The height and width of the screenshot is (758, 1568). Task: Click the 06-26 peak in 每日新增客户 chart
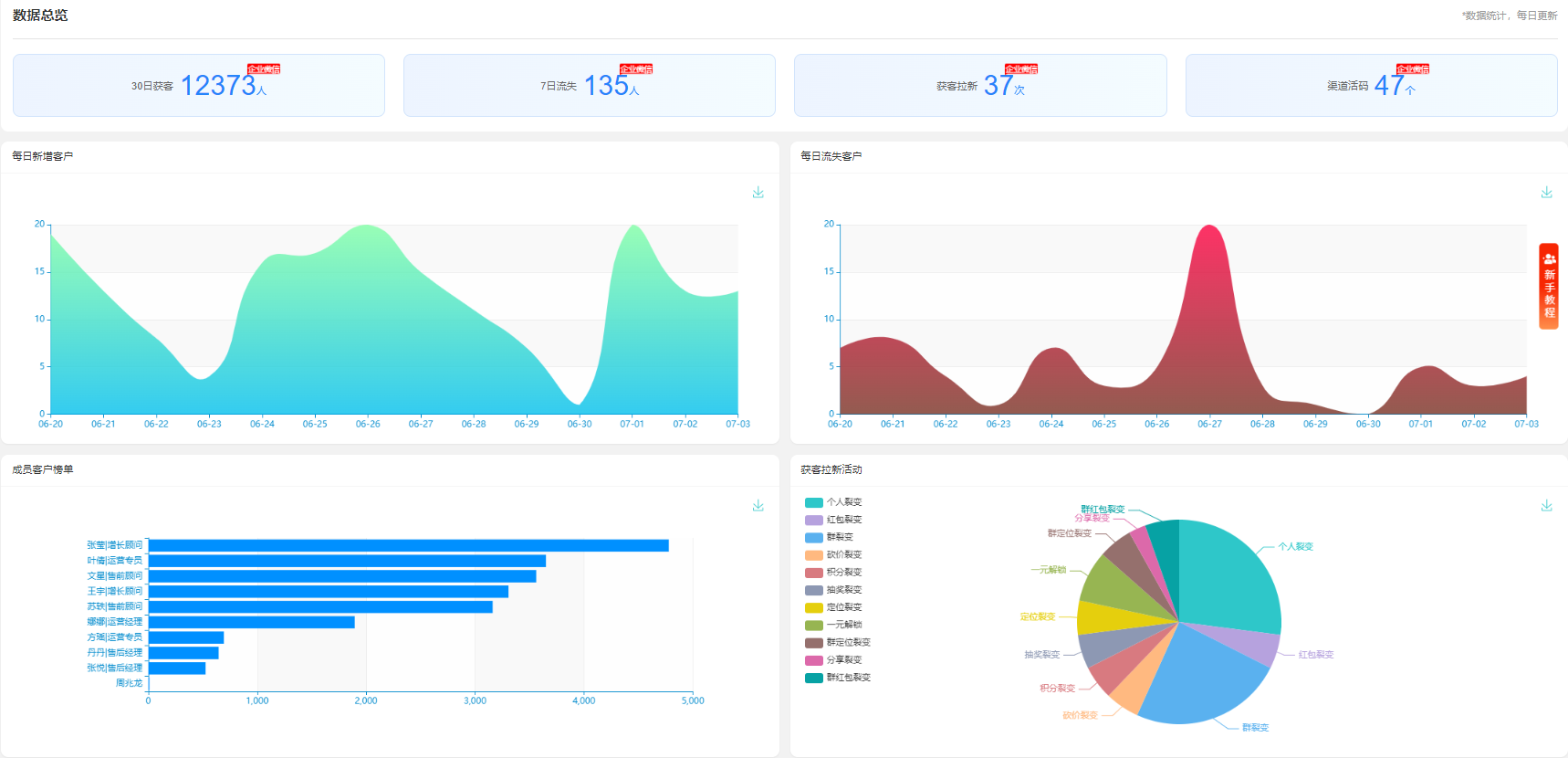click(x=367, y=226)
